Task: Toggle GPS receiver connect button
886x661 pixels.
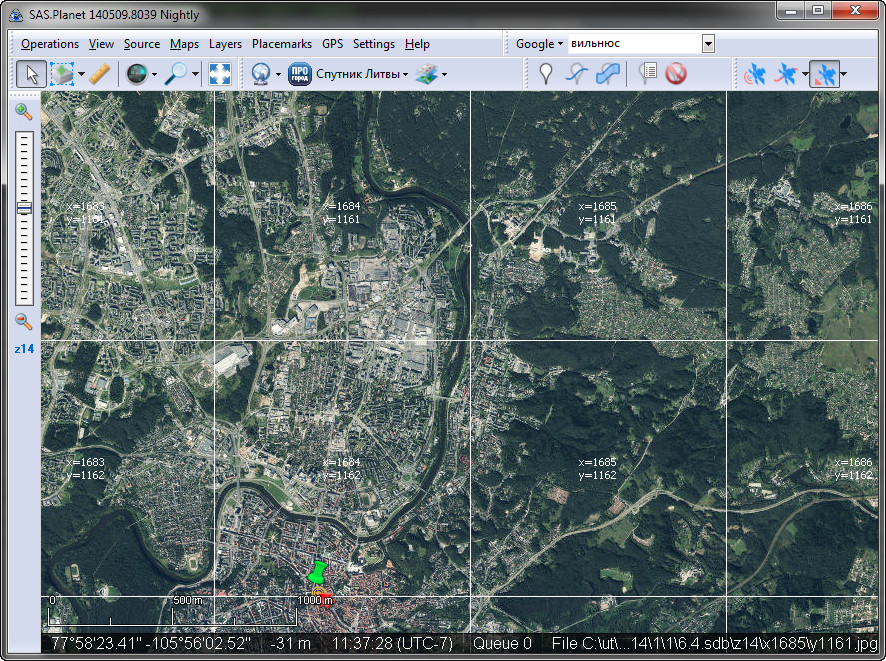Action: click(754, 74)
